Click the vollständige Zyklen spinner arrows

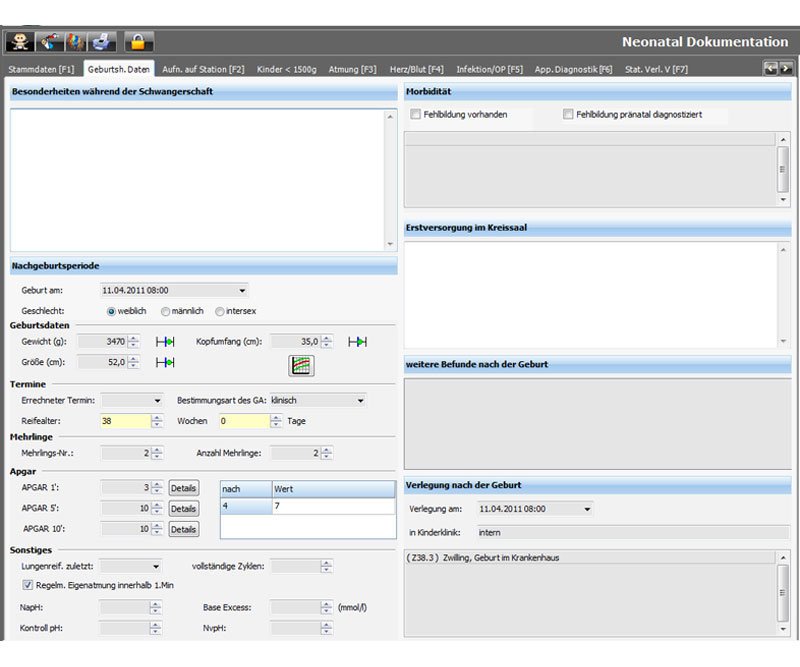point(327,566)
